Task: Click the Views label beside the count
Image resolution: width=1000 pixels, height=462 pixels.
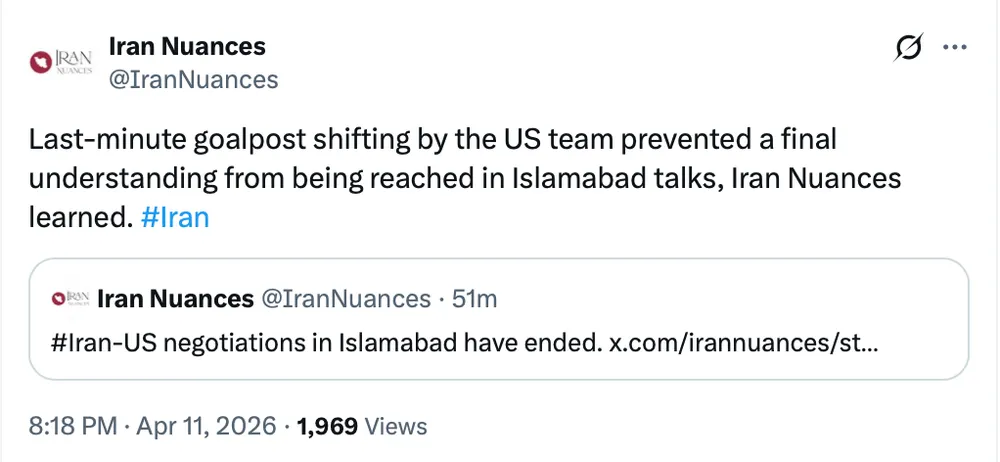Action: (x=395, y=426)
